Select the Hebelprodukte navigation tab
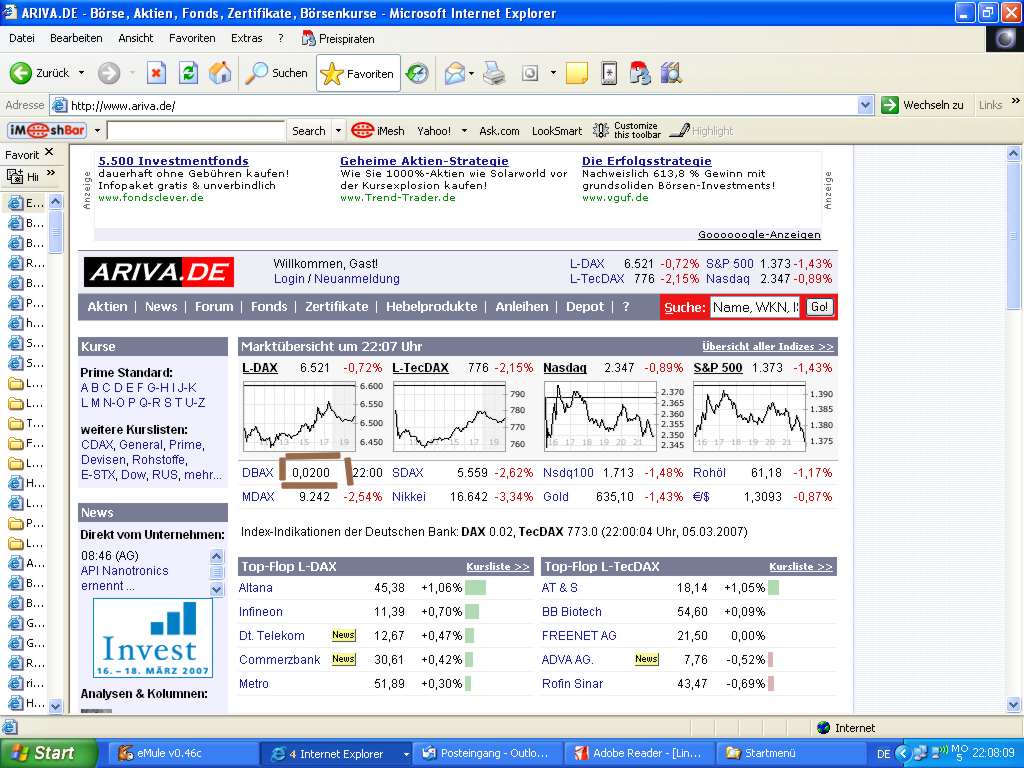The height and width of the screenshot is (768, 1024). click(432, 306)
